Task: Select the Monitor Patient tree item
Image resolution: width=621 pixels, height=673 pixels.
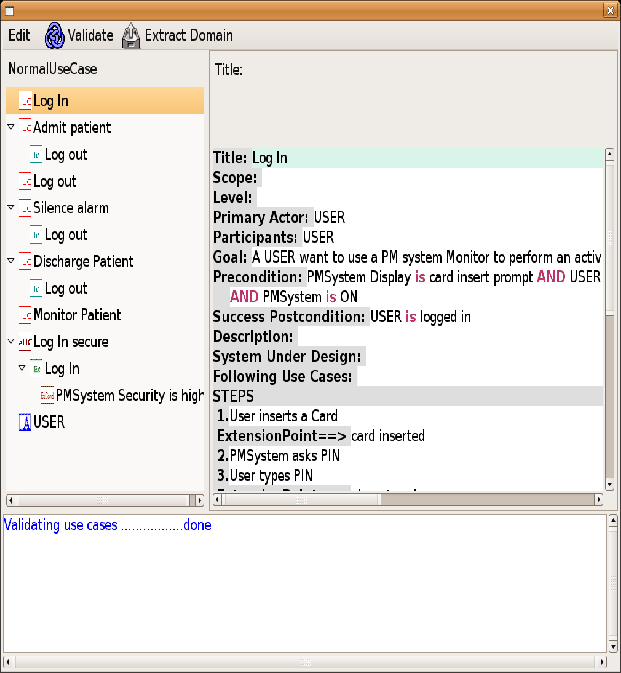Action: [x=77, y=315]
